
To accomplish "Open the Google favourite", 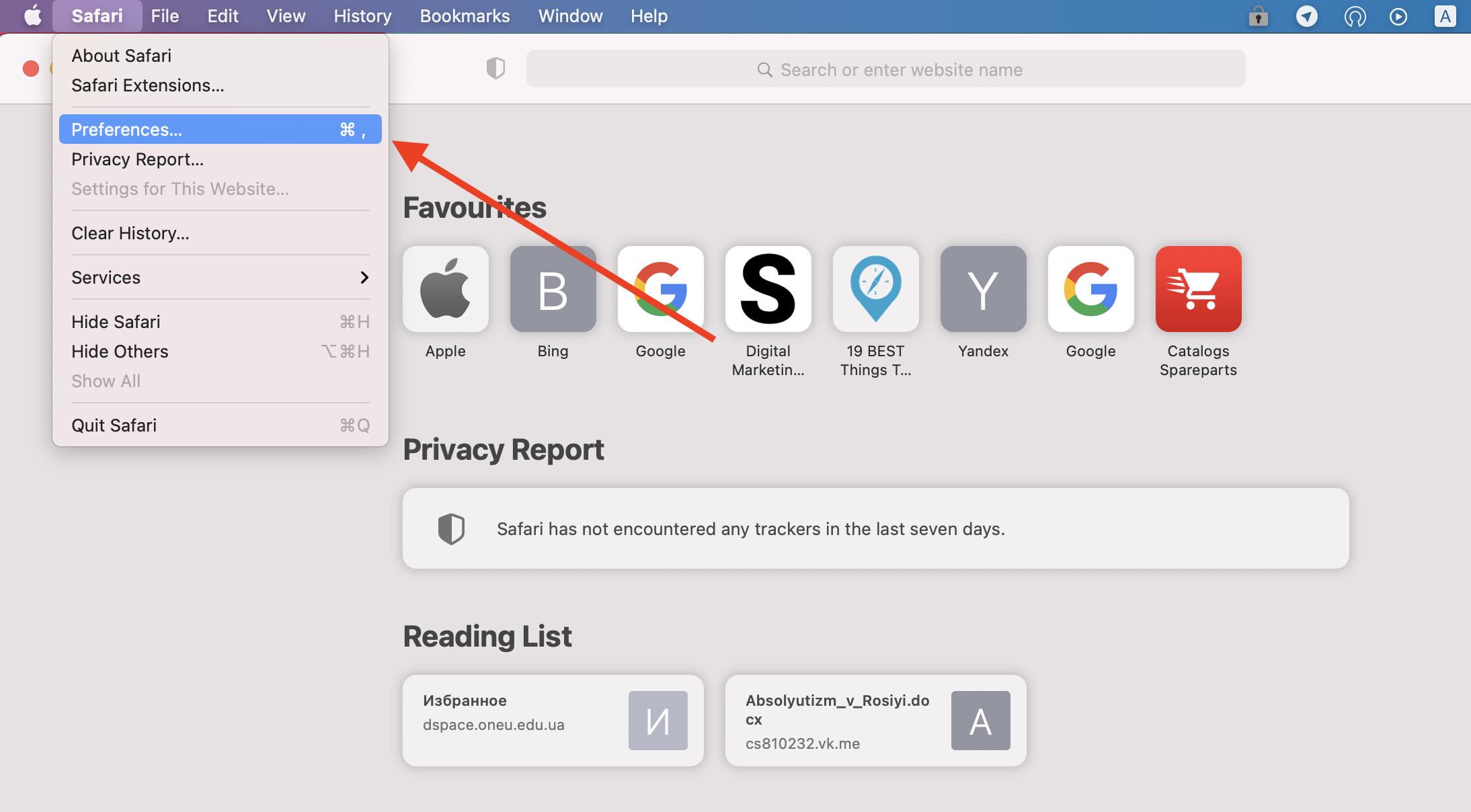I will tap(660, 289).
